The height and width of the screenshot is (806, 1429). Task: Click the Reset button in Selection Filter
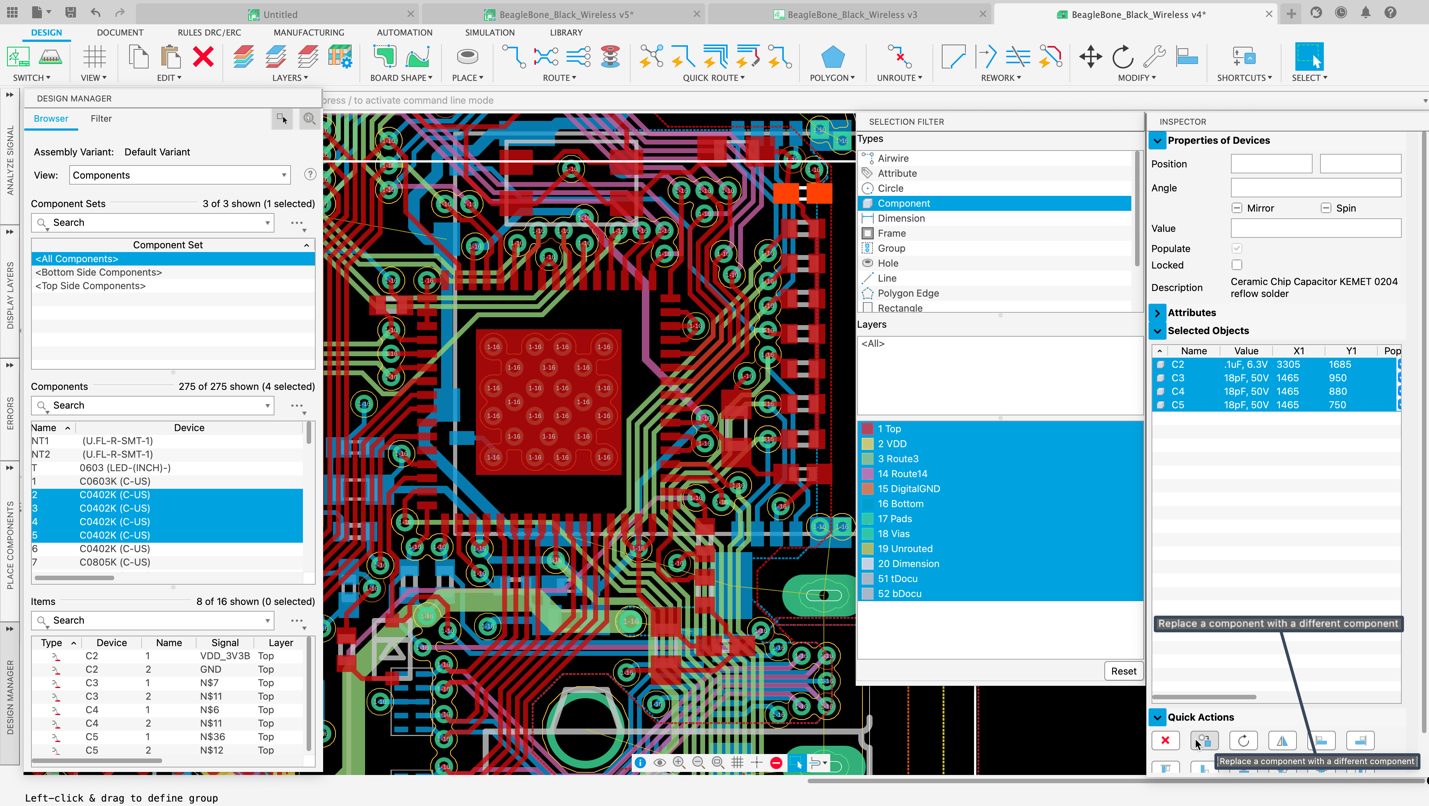coord(1123,671)
